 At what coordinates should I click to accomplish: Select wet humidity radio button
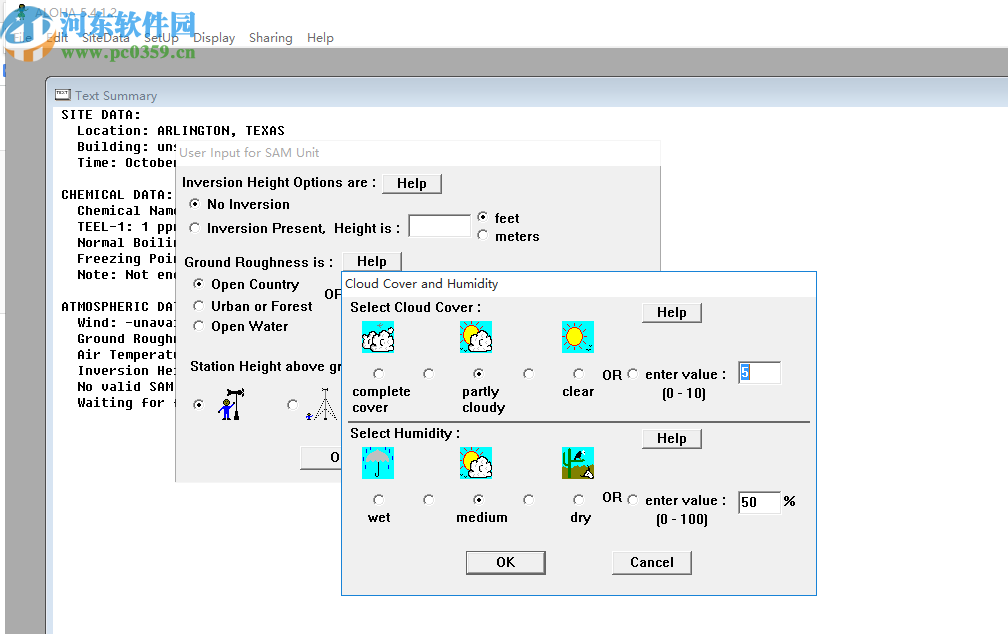(379, 500)
